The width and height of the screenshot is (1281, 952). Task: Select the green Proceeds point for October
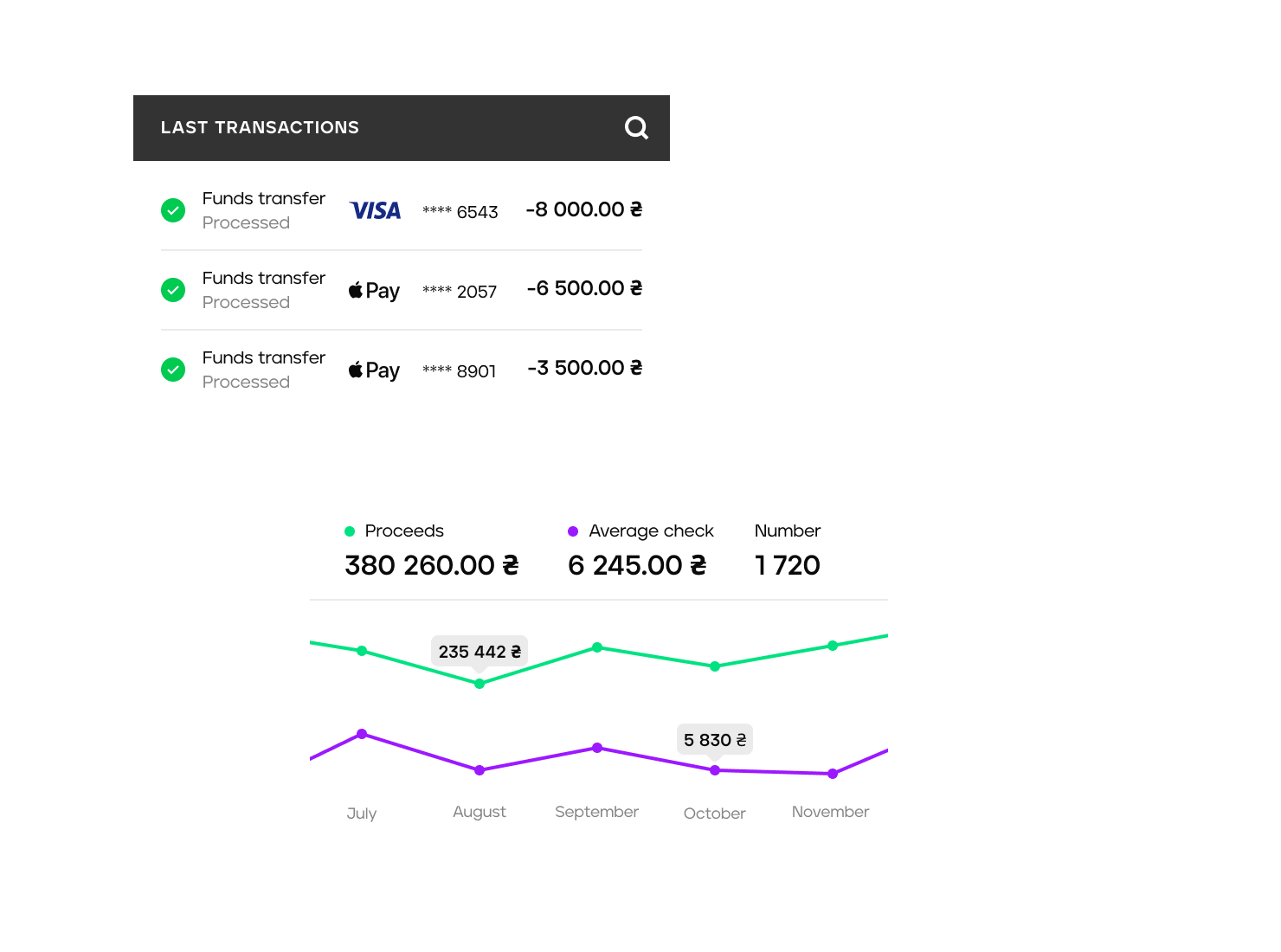[715, 666]
